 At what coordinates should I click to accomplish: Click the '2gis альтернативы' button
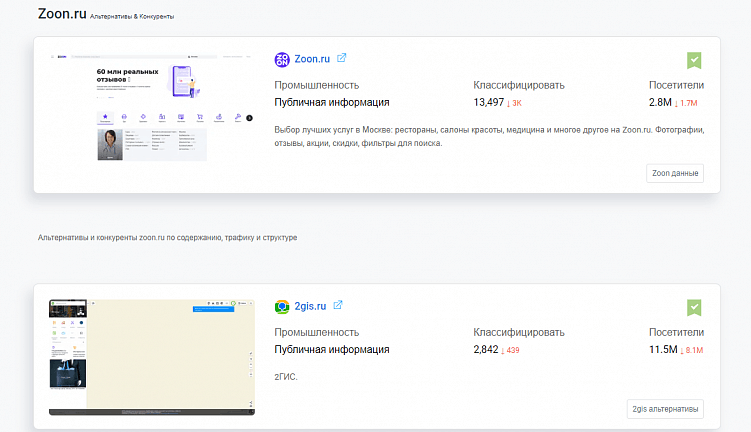(665, 409)
